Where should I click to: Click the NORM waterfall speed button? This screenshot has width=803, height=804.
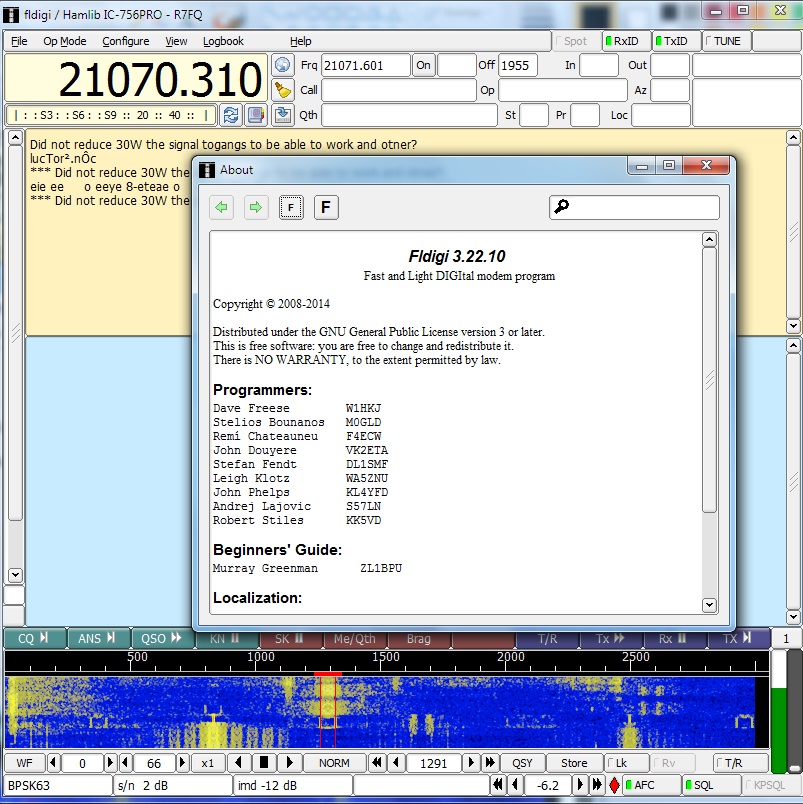[x=334, y=763]
